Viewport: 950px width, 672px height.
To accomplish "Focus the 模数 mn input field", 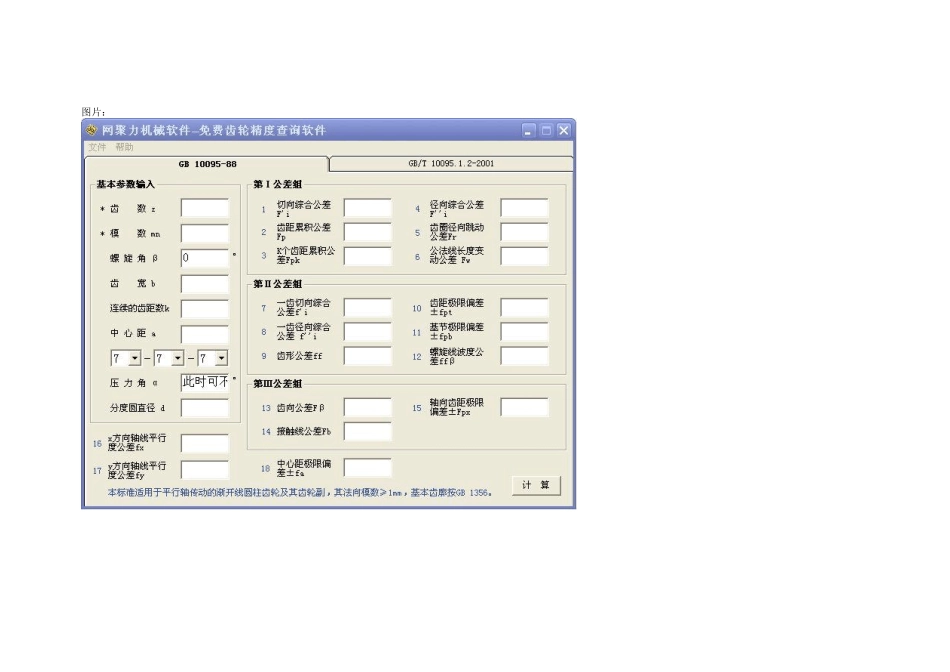I will tap(205, 233).
